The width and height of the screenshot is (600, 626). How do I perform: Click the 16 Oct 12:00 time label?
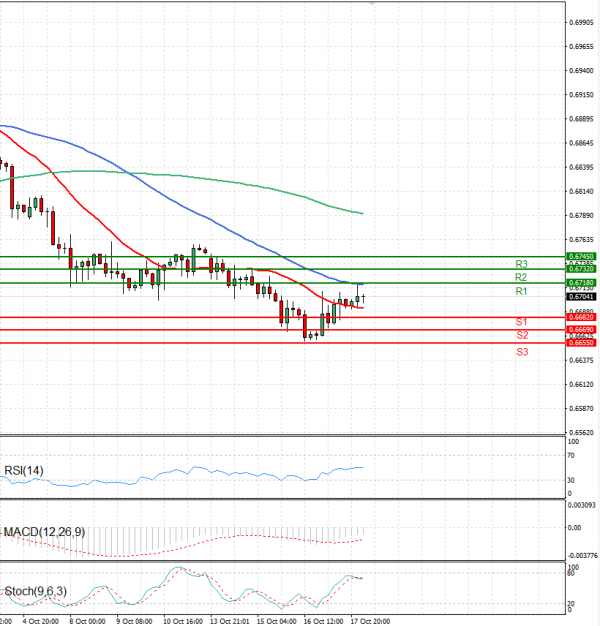[323, 621]
